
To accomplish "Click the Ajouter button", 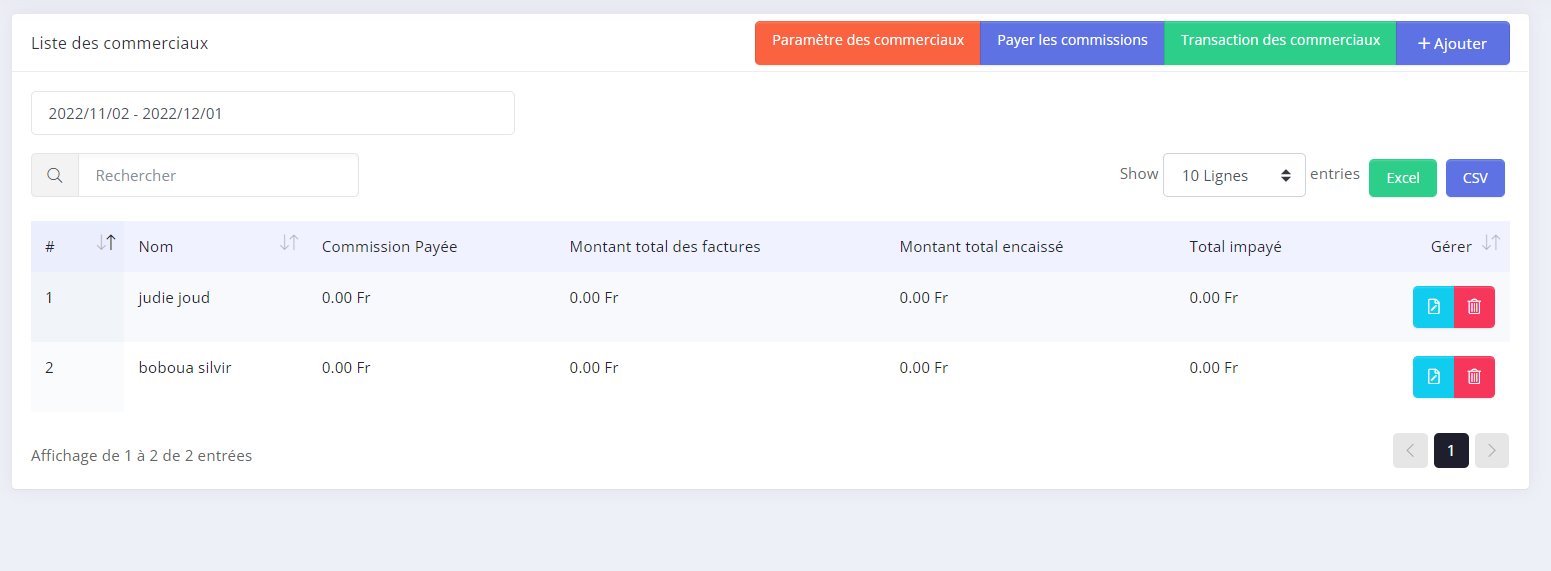I will click(1452, 43).
